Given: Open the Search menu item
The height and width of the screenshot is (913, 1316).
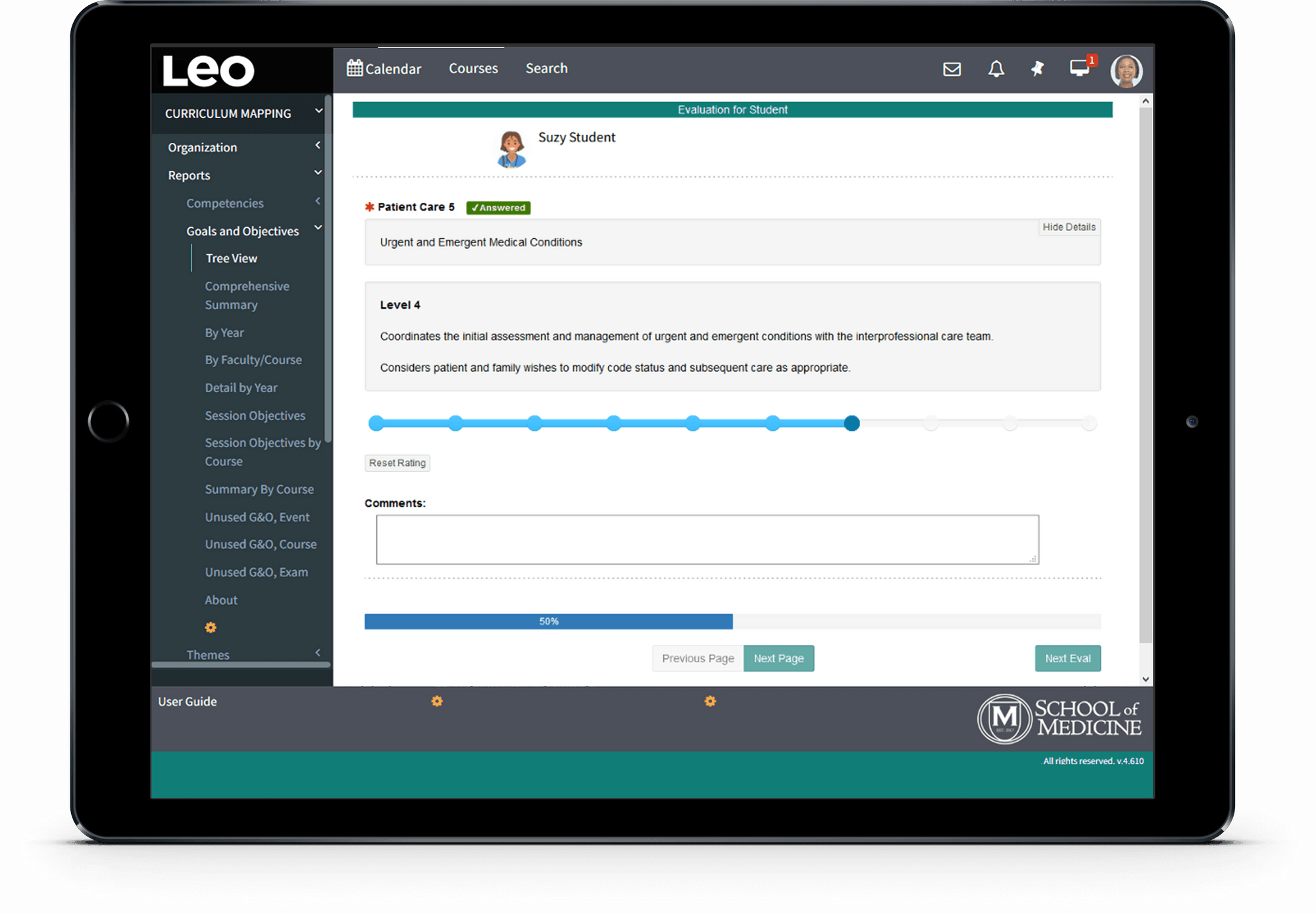Looking at the screenshot, I should [x=546, y=68].
